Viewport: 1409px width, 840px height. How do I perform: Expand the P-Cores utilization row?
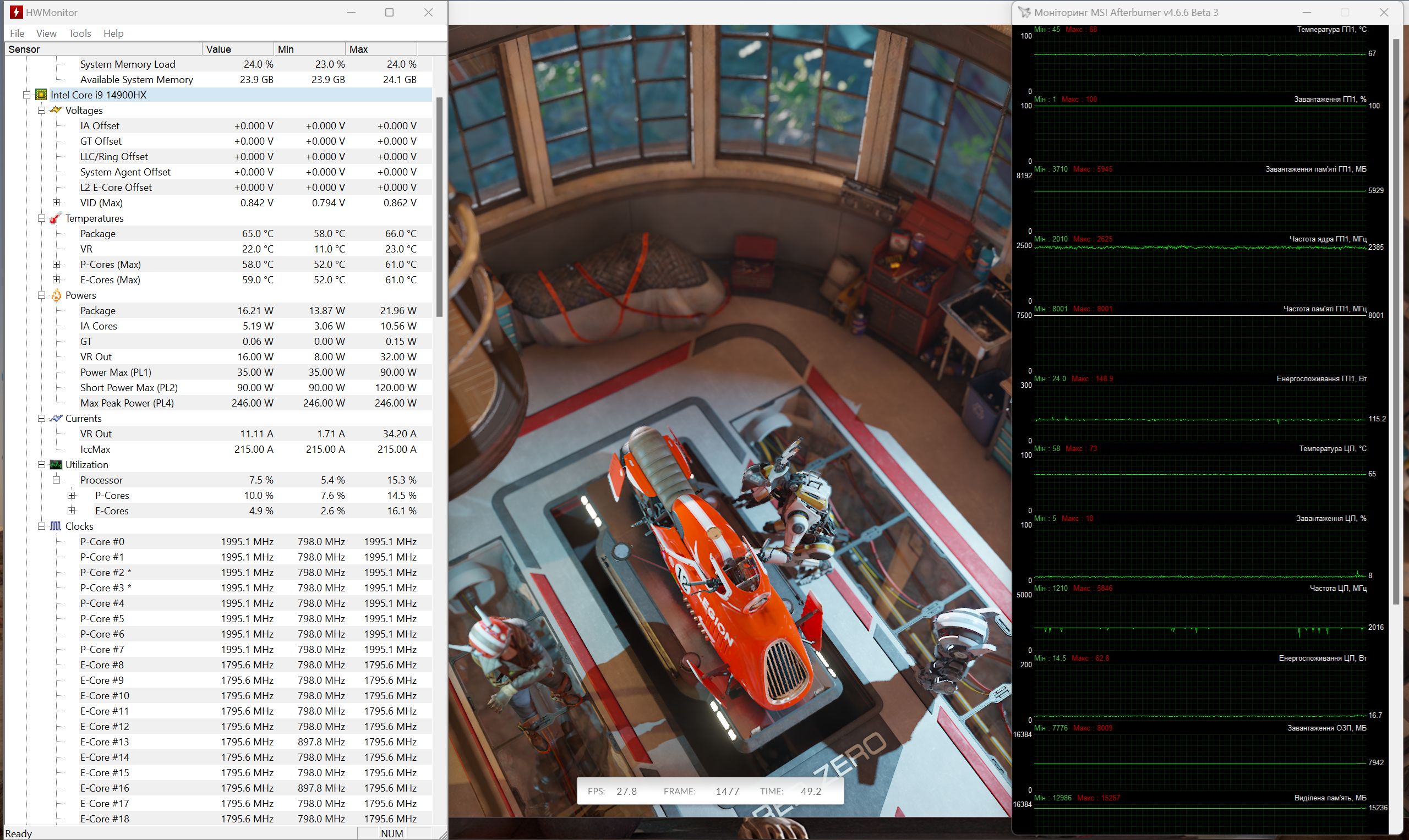coord(71,495)
